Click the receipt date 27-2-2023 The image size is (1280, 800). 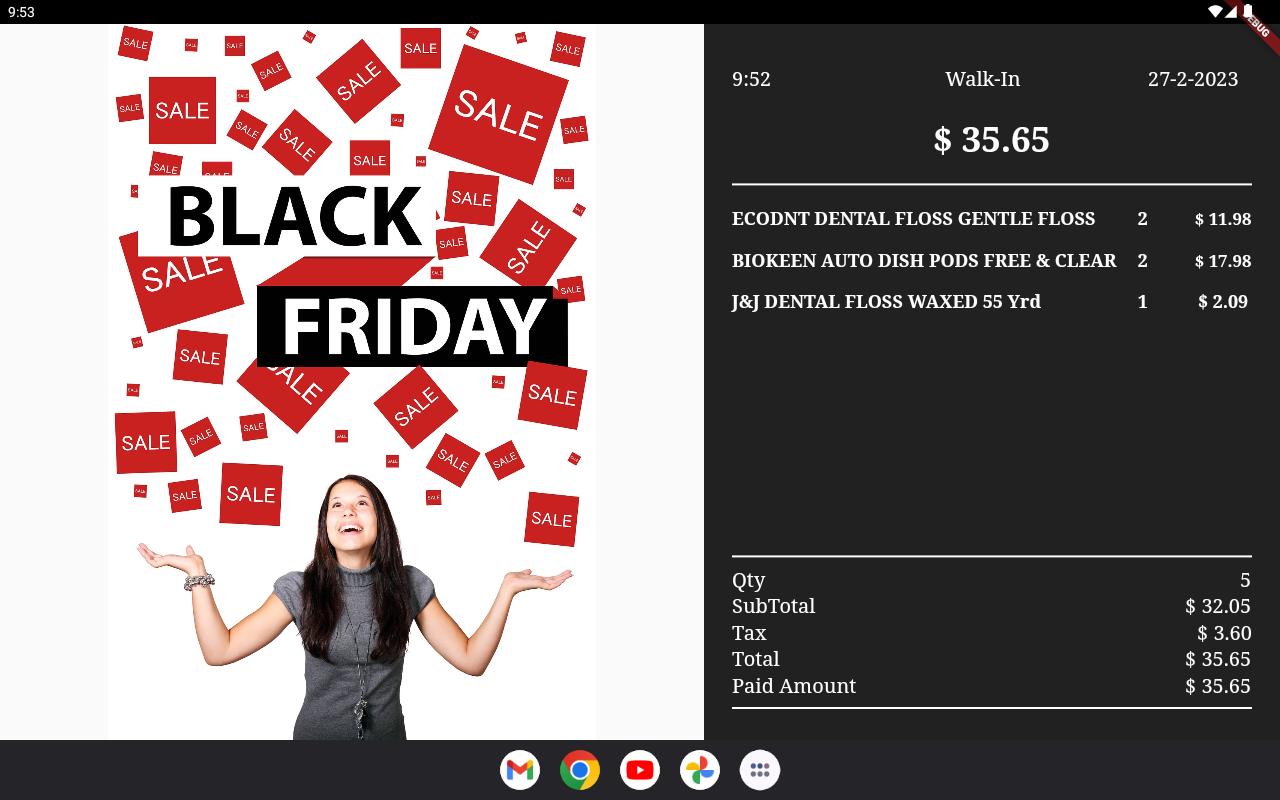coord(1193,79)
